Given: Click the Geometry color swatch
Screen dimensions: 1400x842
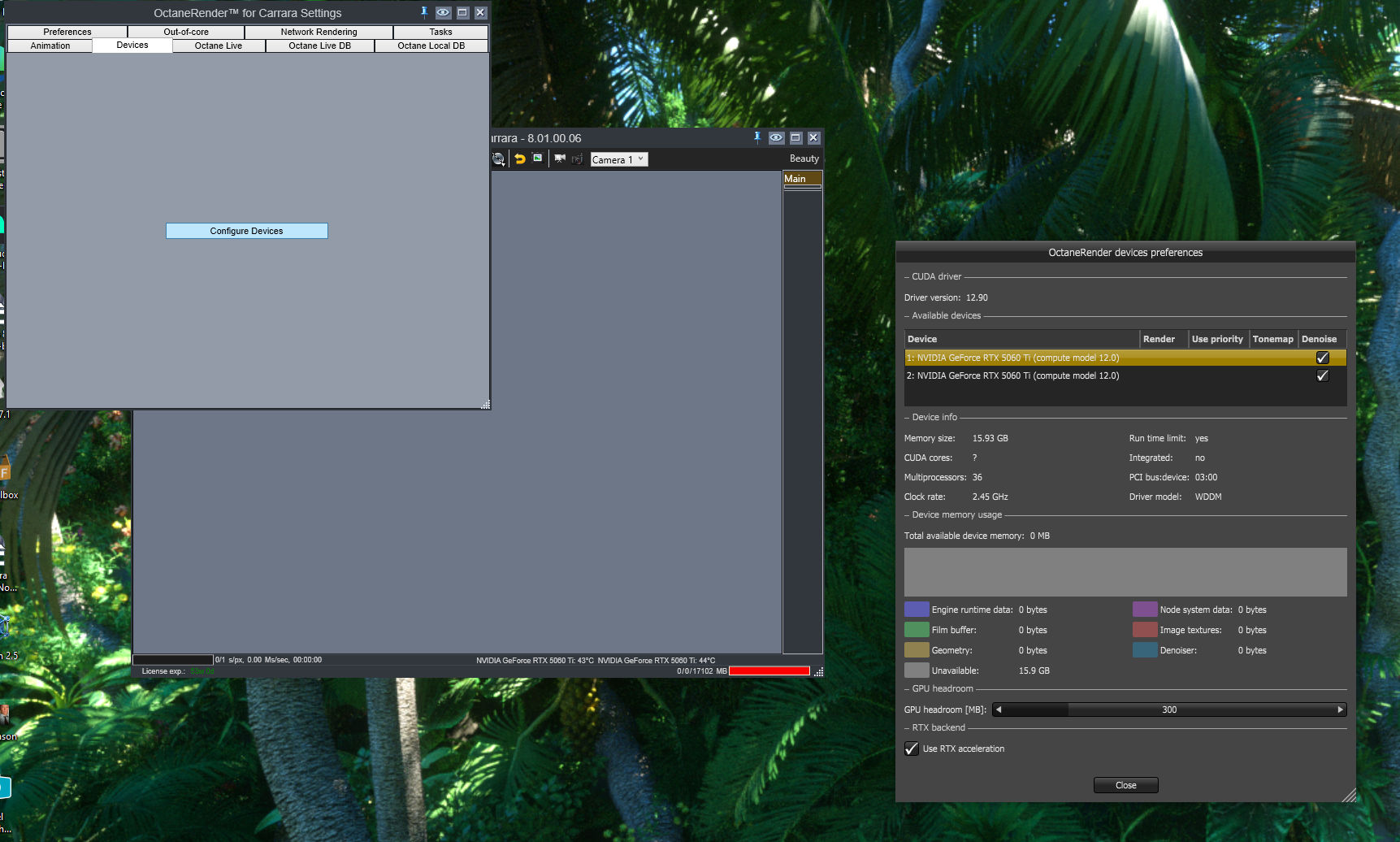Looking at the screenshot, I should click(917, 650).
